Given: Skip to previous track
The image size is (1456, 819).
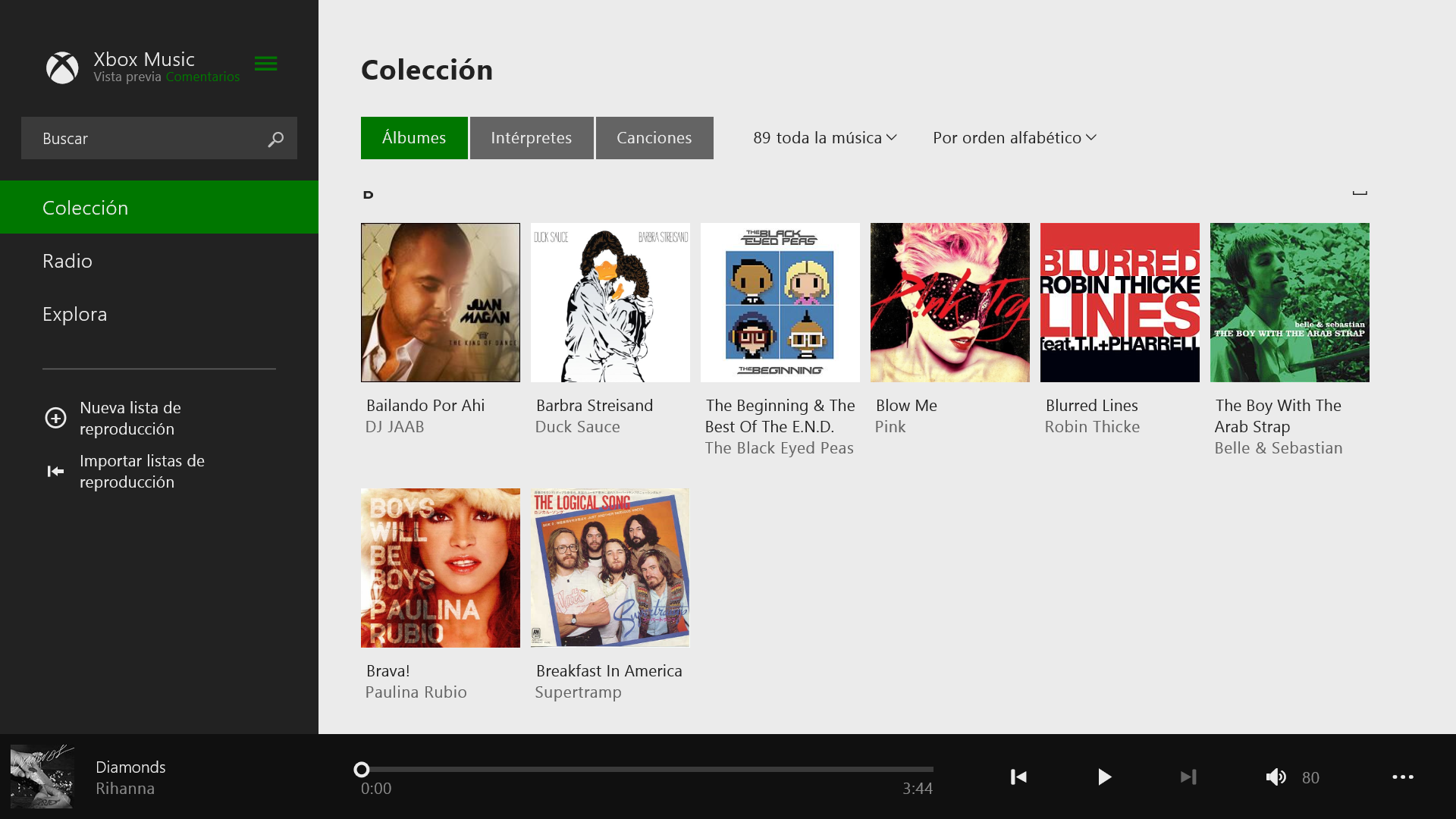Looking at the screenshot, I should [x=1018, y=777].
